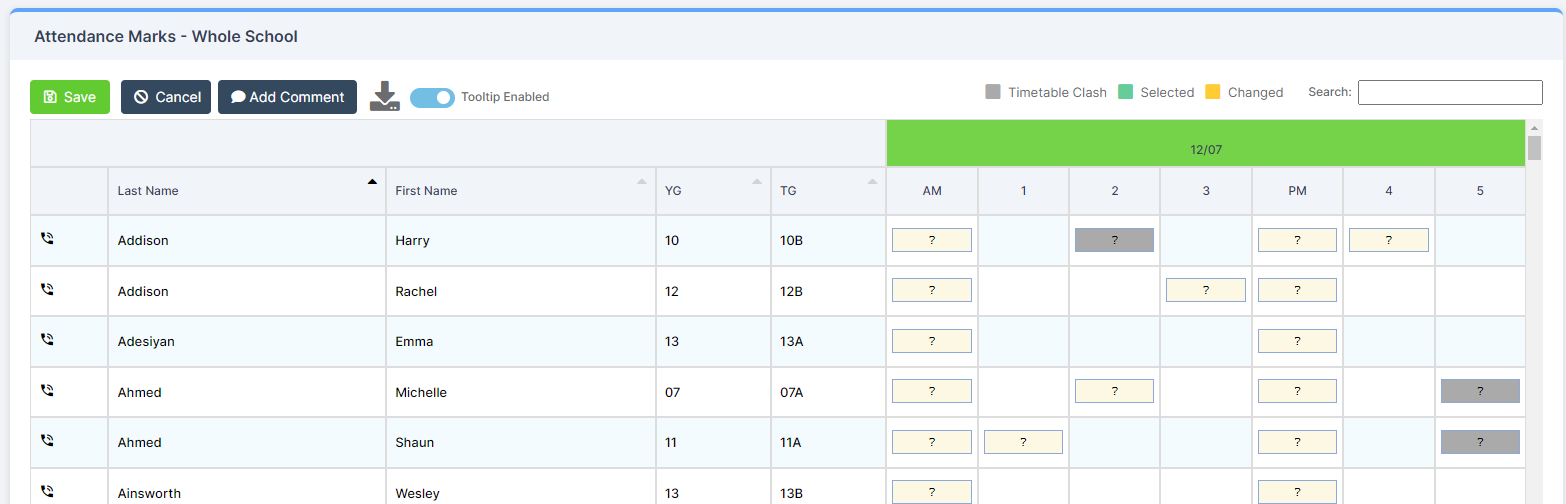Click the Add Comment button
1566x504 pixels.
click(x=287, y=97)
